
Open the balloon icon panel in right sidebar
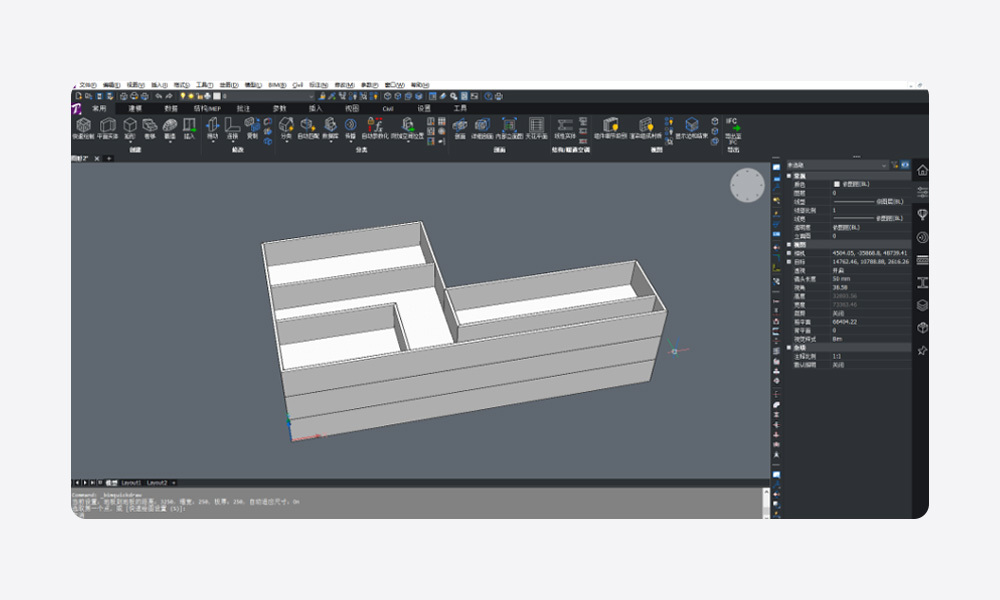point(922,214)
